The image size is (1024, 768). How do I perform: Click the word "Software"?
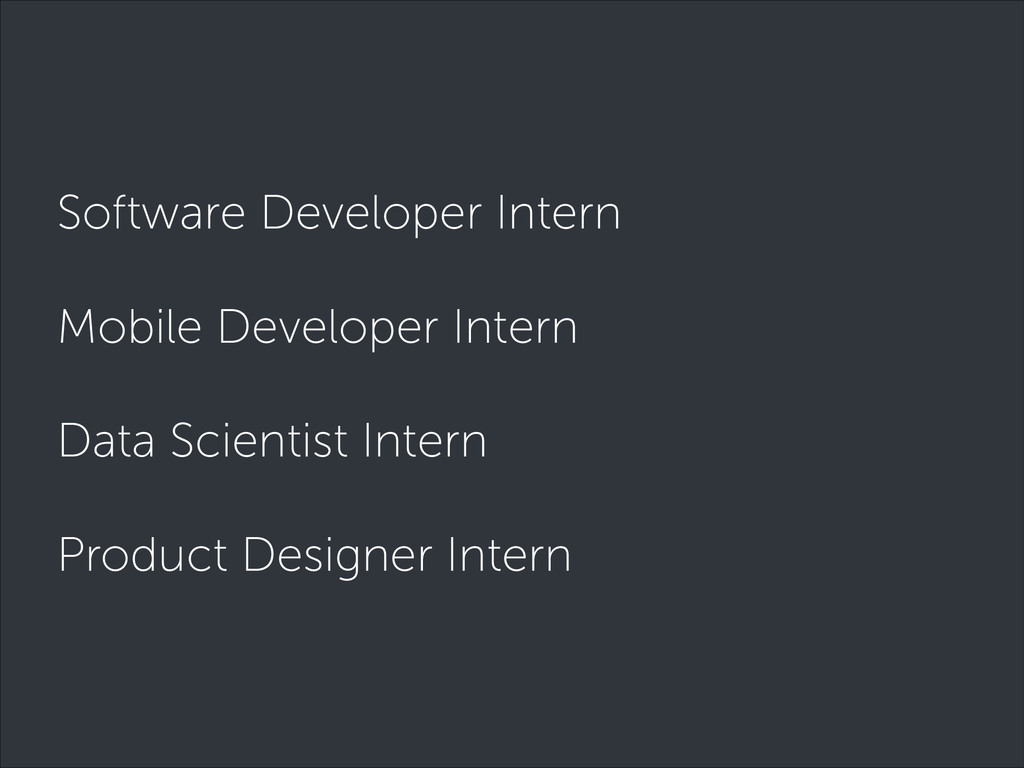point(152,212)
